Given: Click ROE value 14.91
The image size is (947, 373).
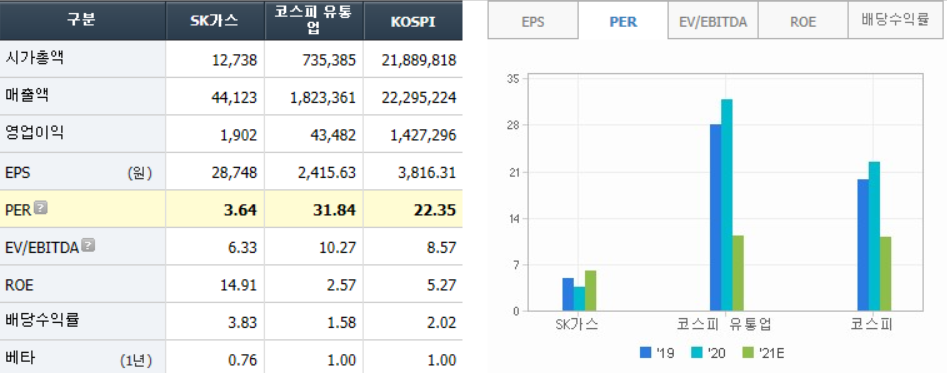Looking at the screenshot, I should coord(240,285).
